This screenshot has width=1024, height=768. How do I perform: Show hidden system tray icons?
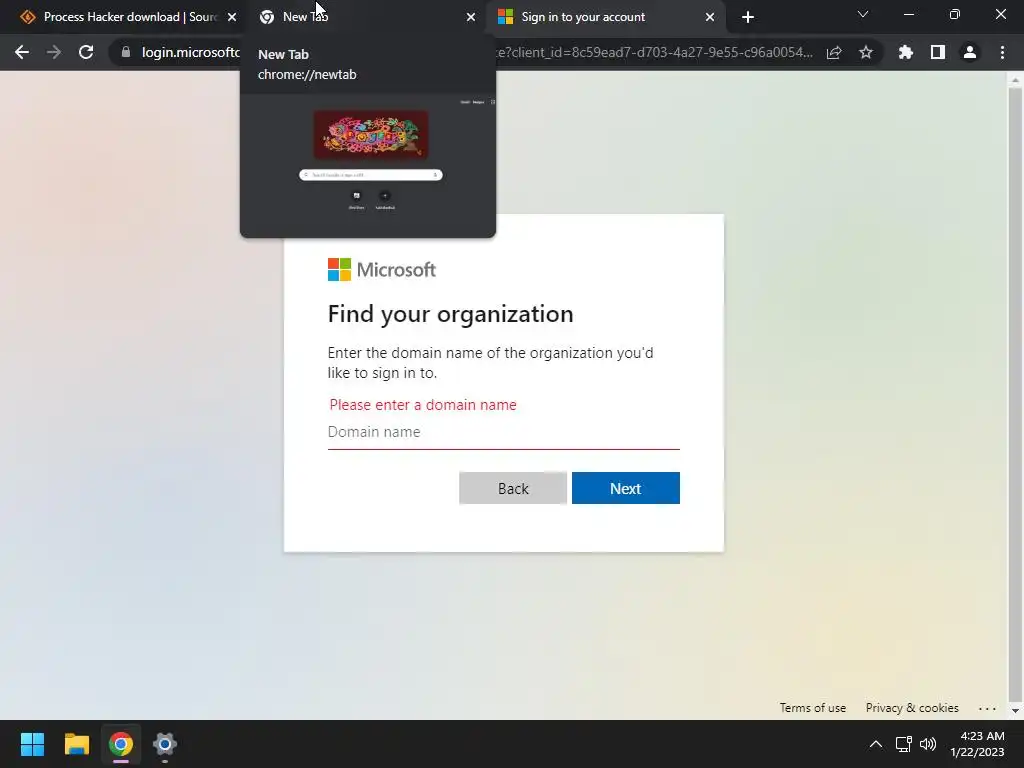876,744
